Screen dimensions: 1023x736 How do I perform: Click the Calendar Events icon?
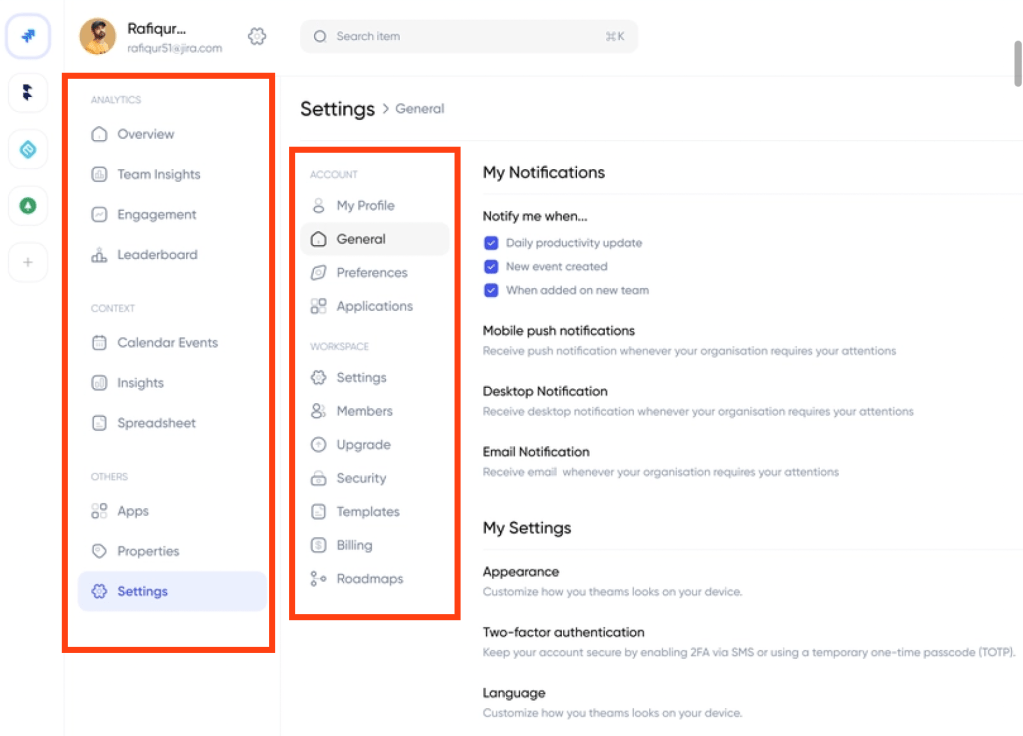[99, 343]
